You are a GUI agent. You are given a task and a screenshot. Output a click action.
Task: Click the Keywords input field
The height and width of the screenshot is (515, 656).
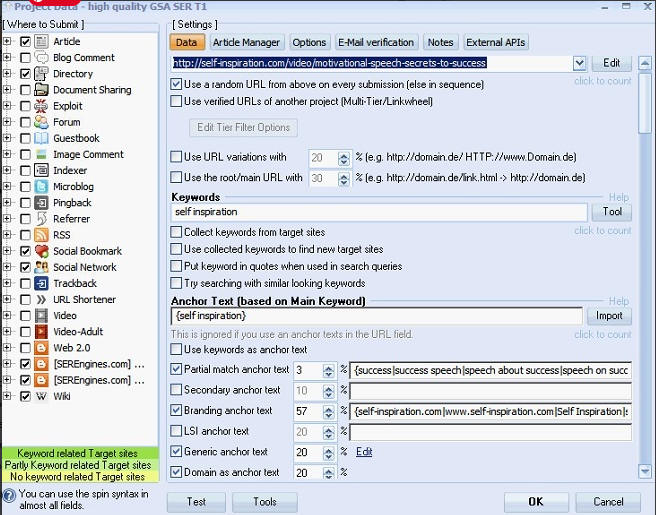[378, 212]
